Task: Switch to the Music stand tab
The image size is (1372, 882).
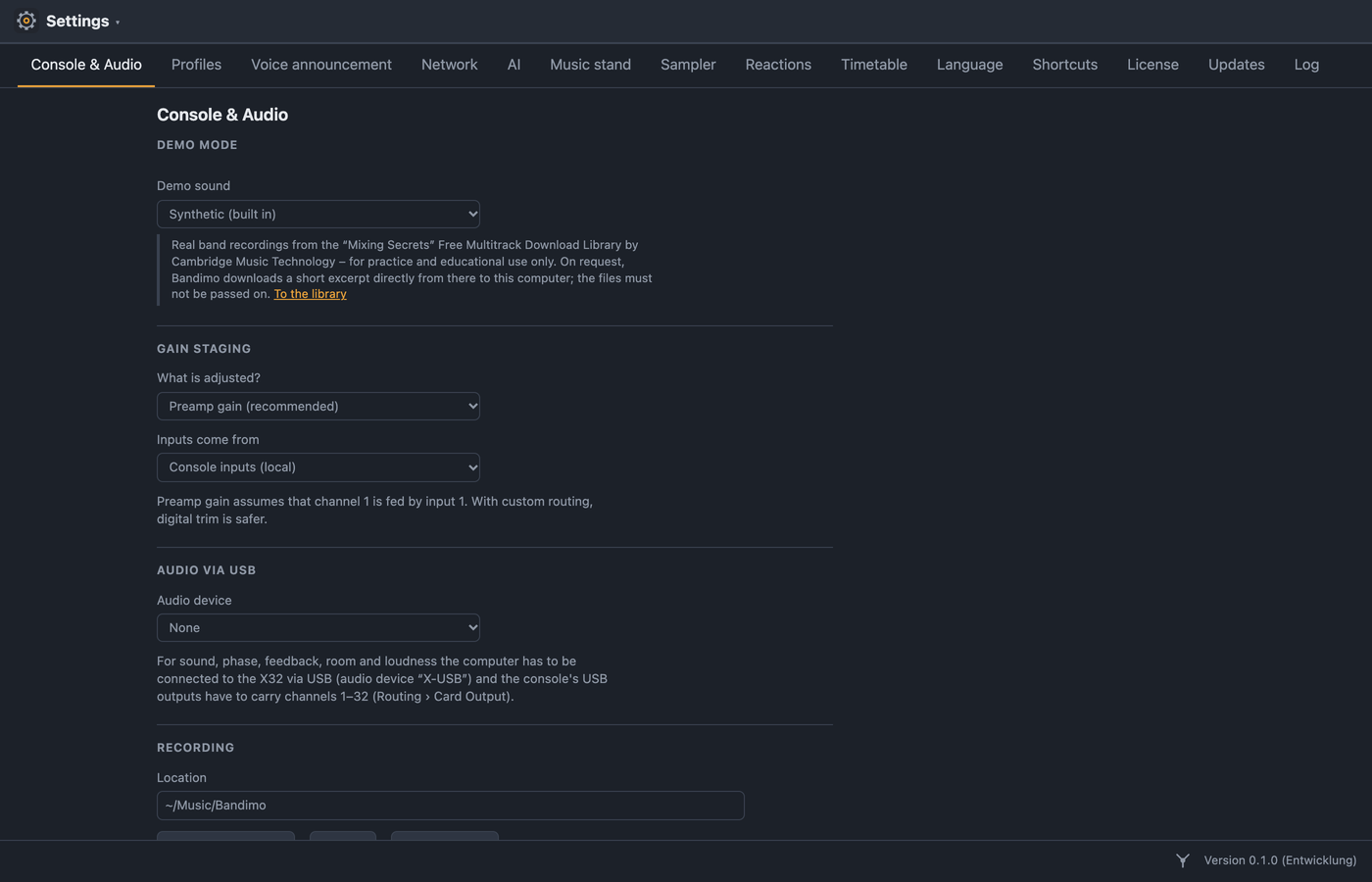Action: coord(590,65)
